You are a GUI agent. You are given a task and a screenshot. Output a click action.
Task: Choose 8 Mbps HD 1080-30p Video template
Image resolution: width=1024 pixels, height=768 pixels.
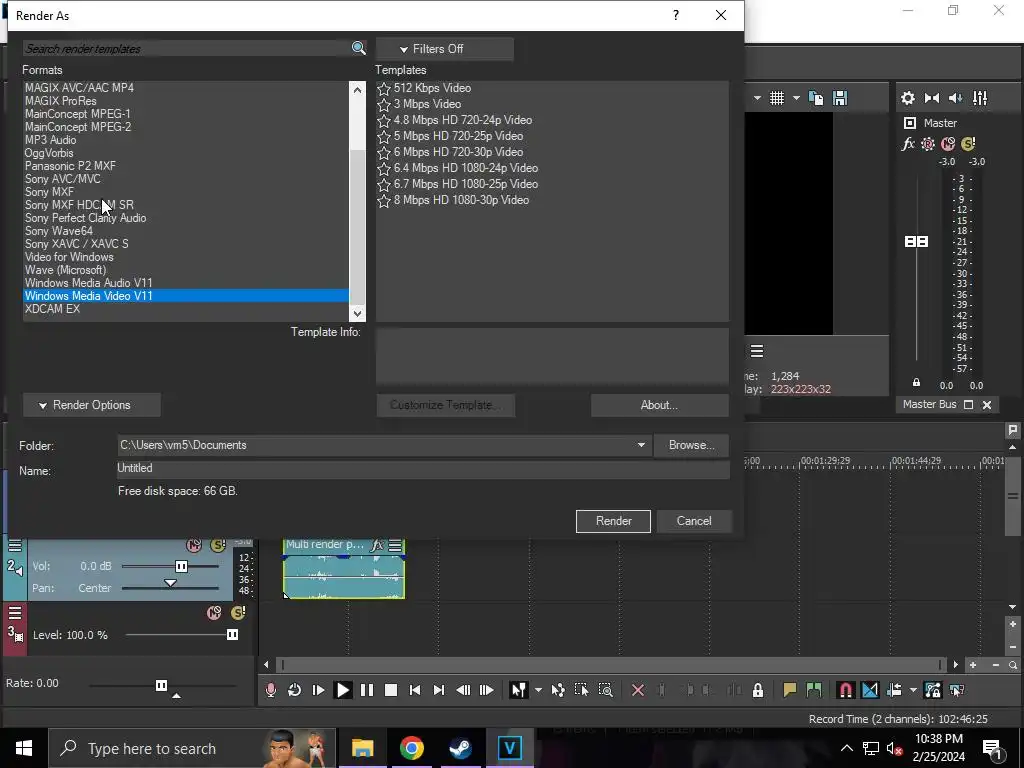click(x=461, y=200)
